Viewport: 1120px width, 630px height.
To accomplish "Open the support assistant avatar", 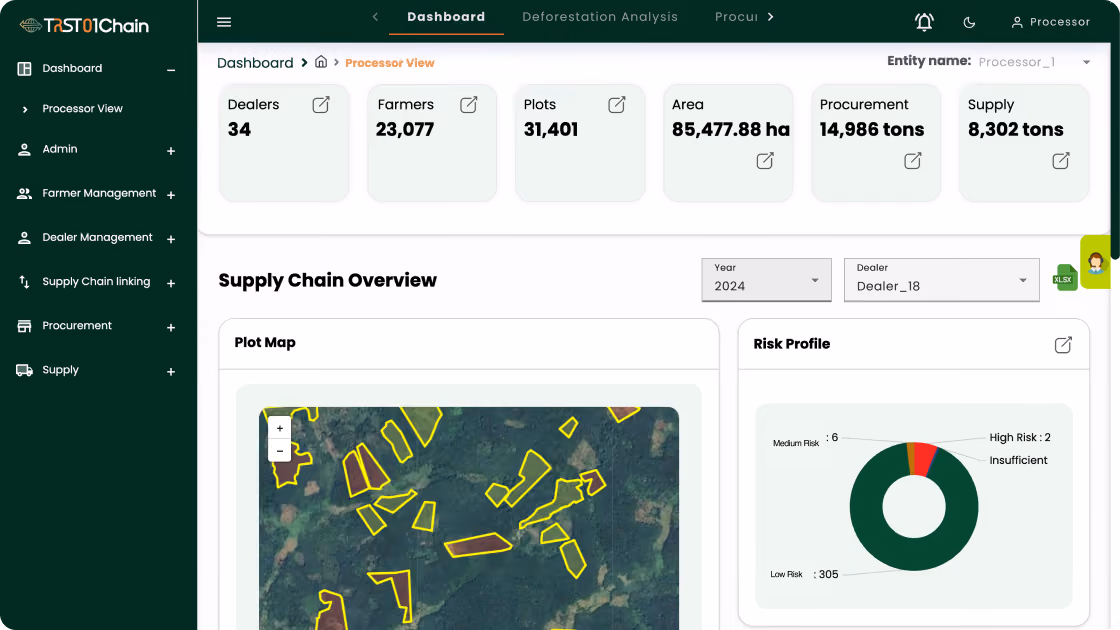I will click(x=1096, y=262).
